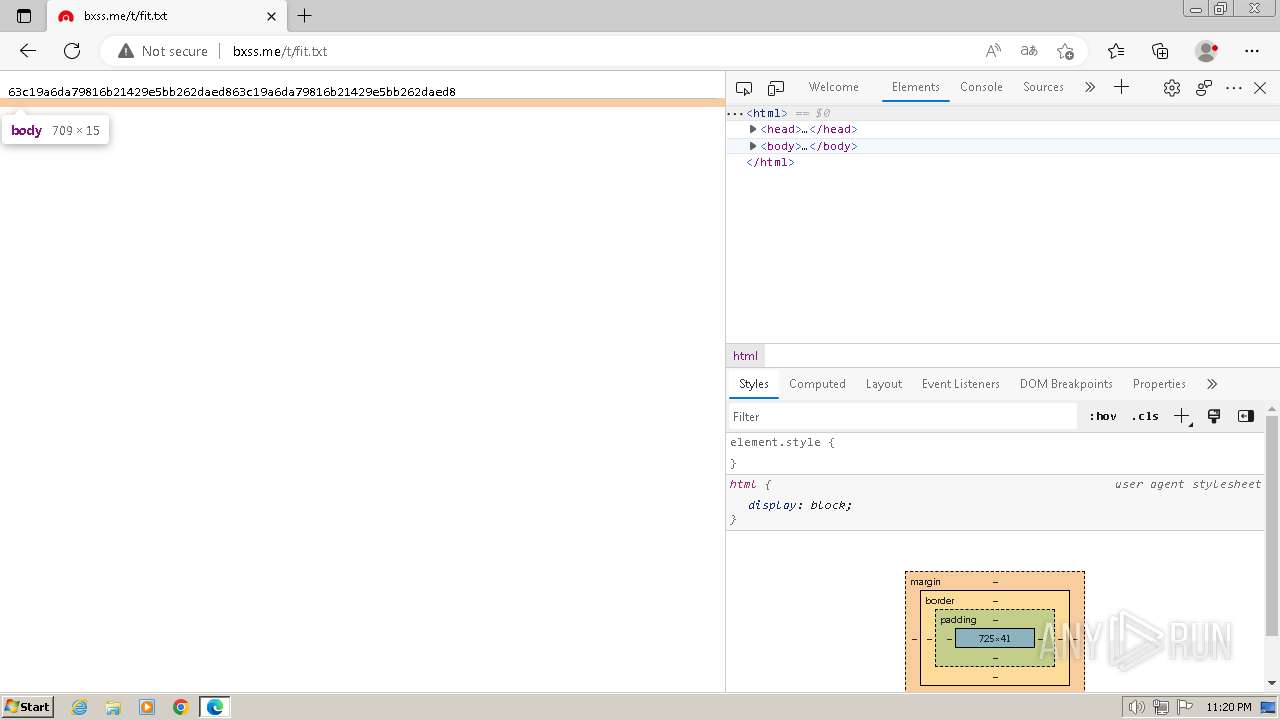Open the Computed pane tab

click(817, 384)
